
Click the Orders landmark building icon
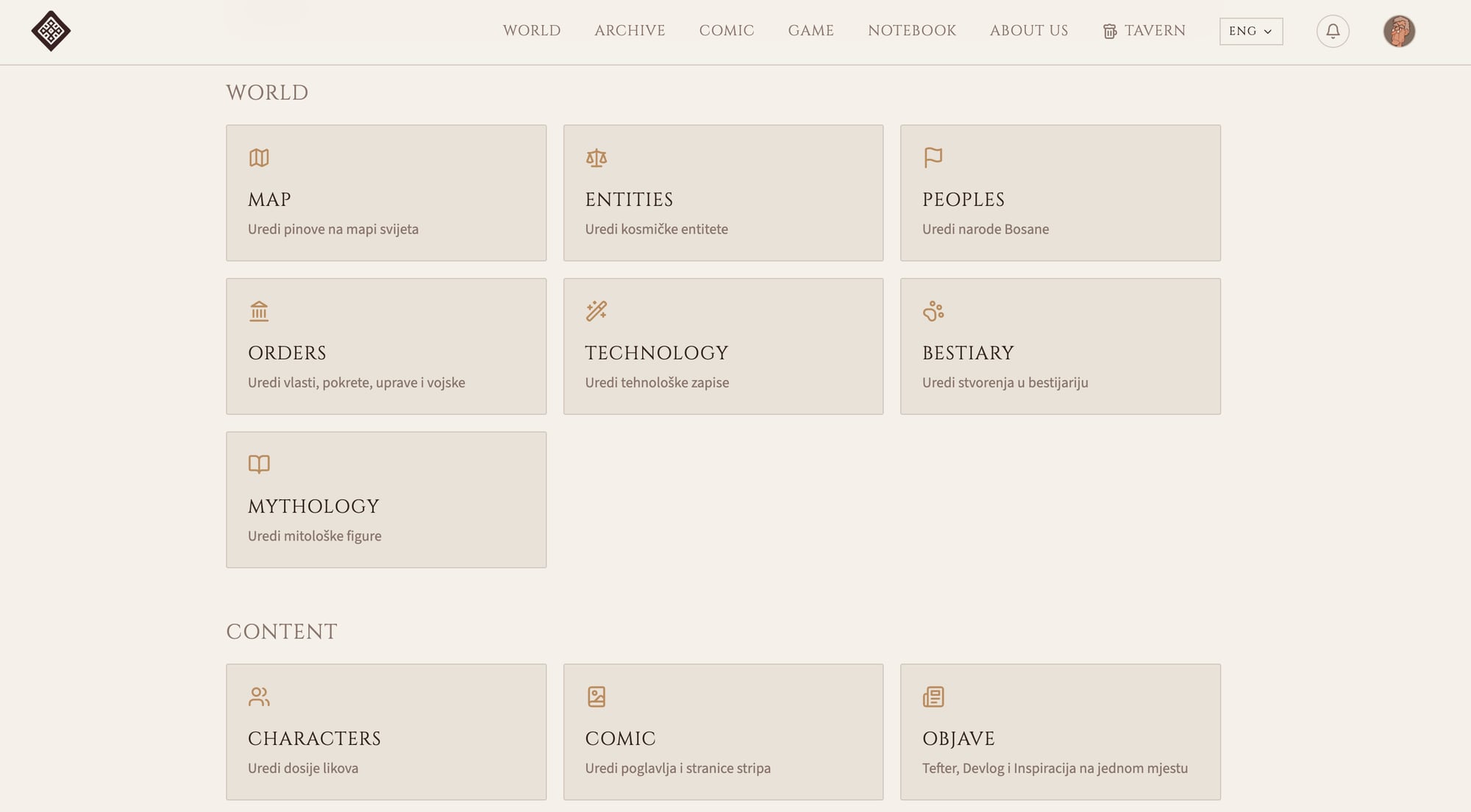(x=259, y=311)
